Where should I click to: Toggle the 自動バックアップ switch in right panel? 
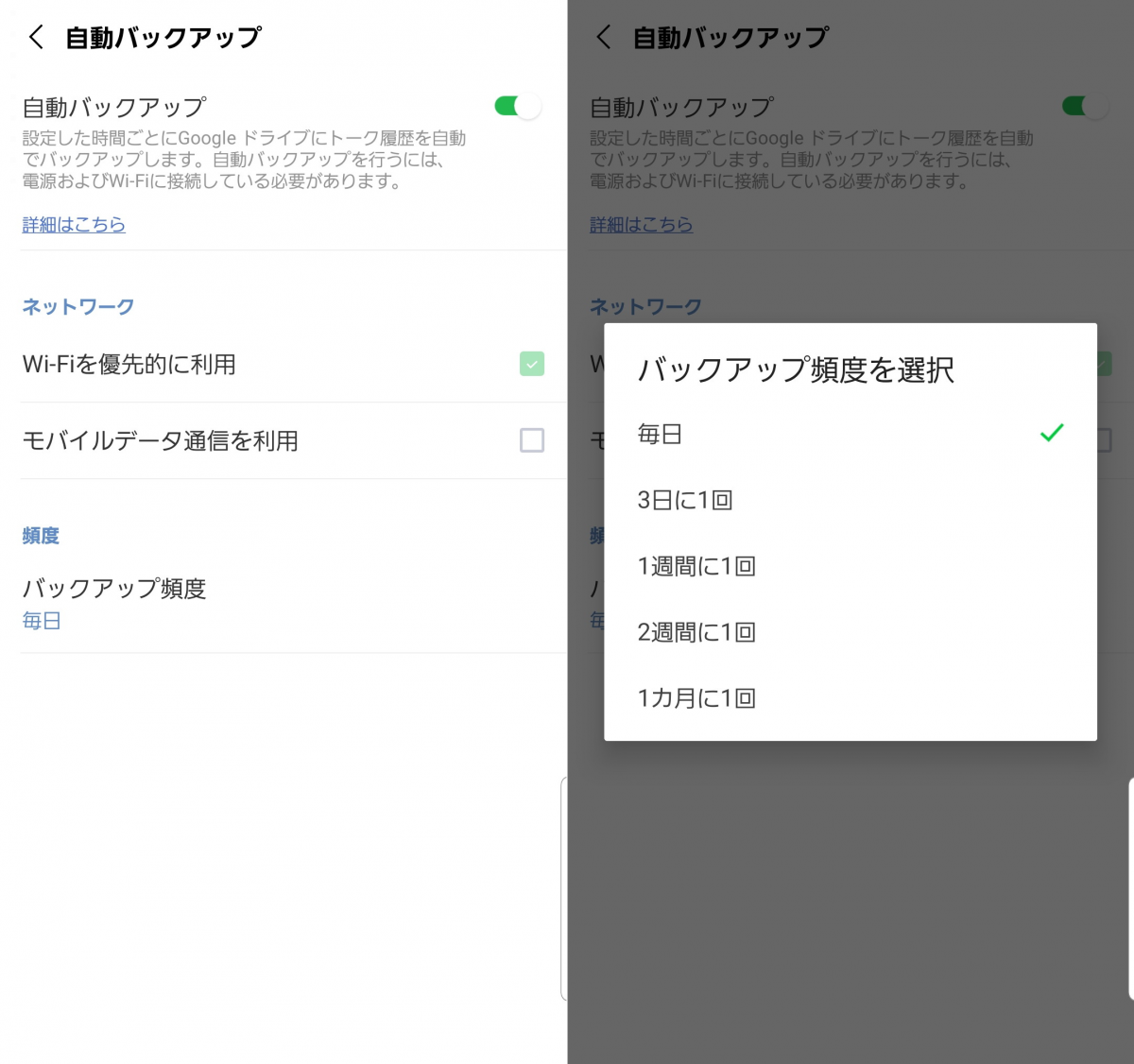tap(1084, 107)
